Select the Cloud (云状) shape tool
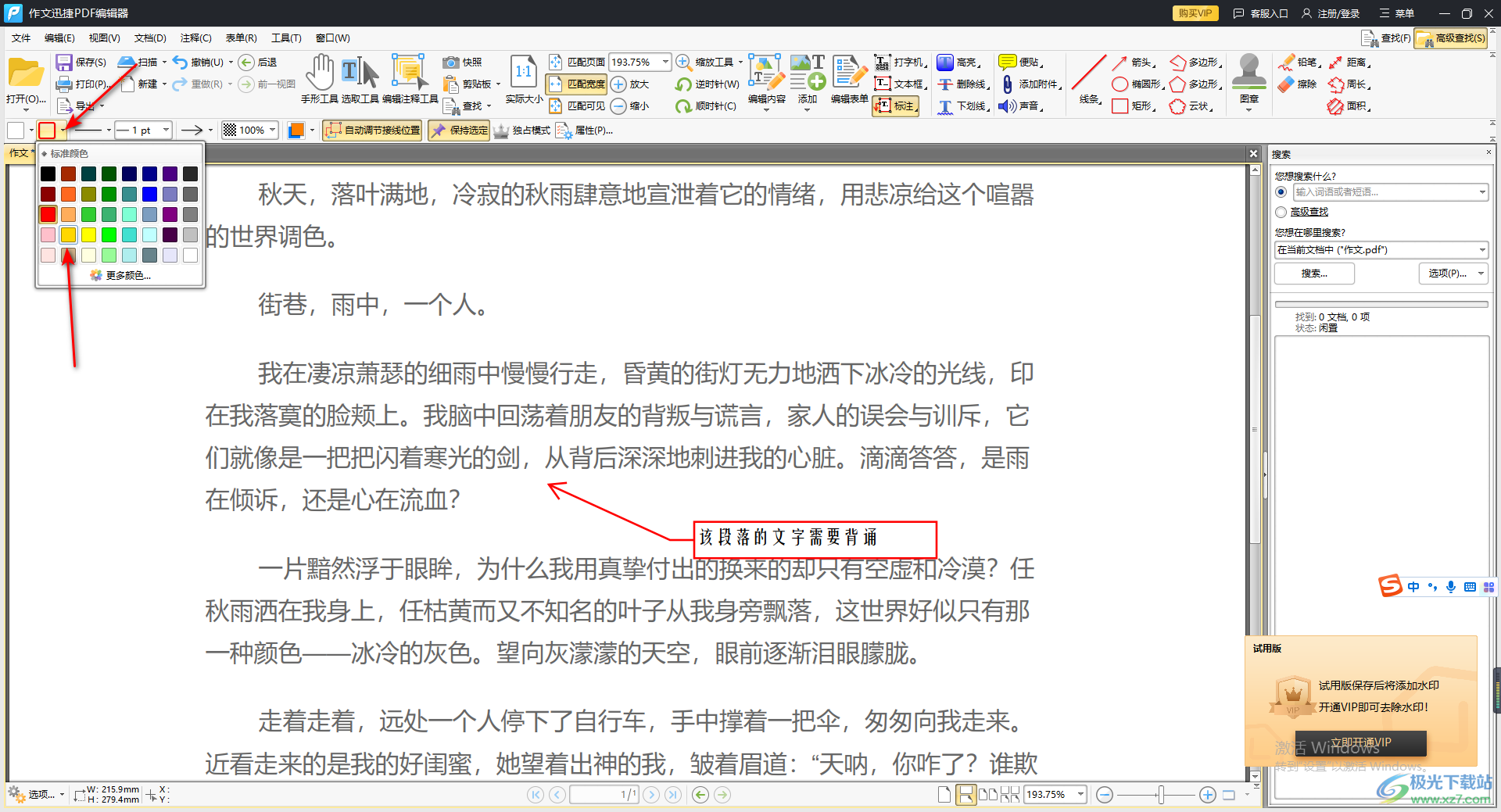The height and width of the screenshot is (812, 1501). (x=1191, y=106)
